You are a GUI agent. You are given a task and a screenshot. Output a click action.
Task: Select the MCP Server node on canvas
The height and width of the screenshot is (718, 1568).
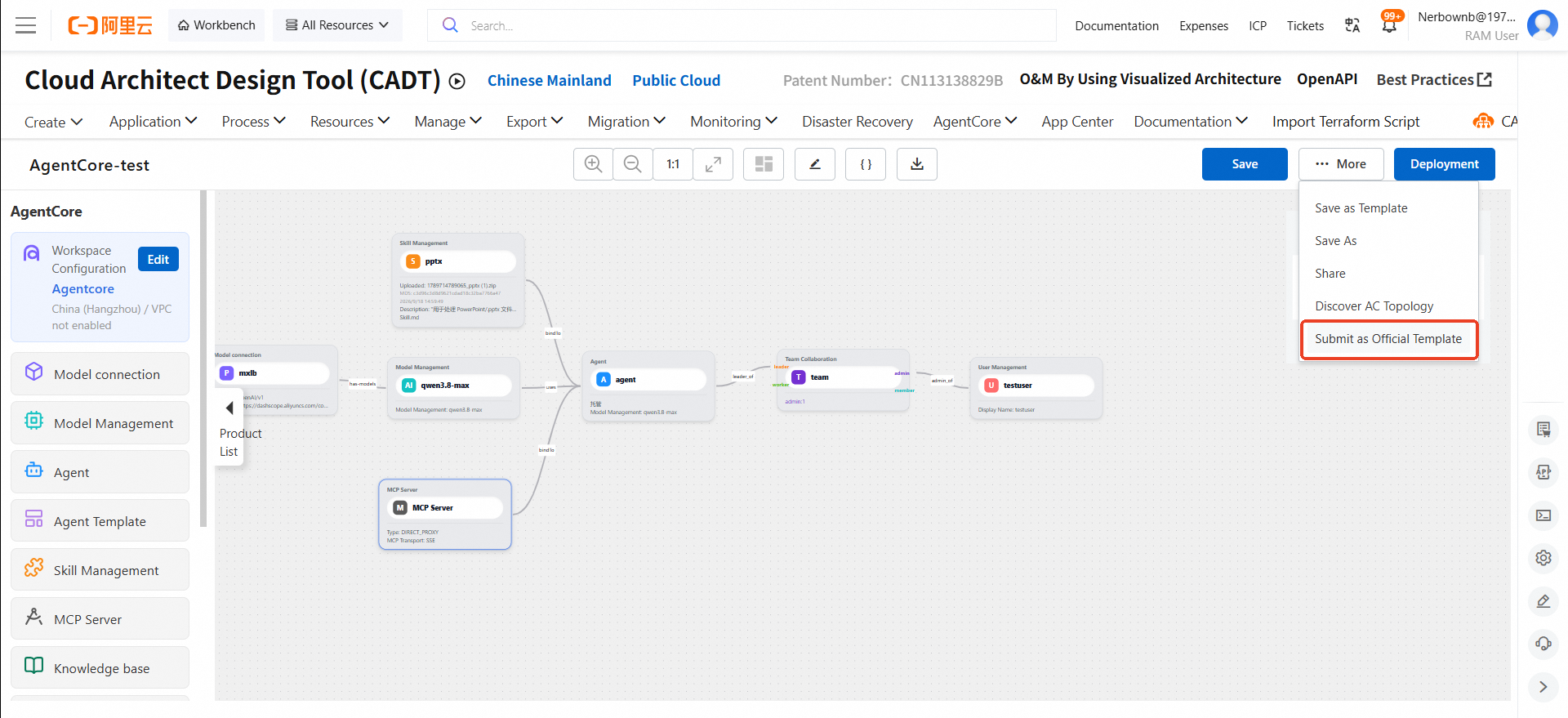(x=445, y=514)
